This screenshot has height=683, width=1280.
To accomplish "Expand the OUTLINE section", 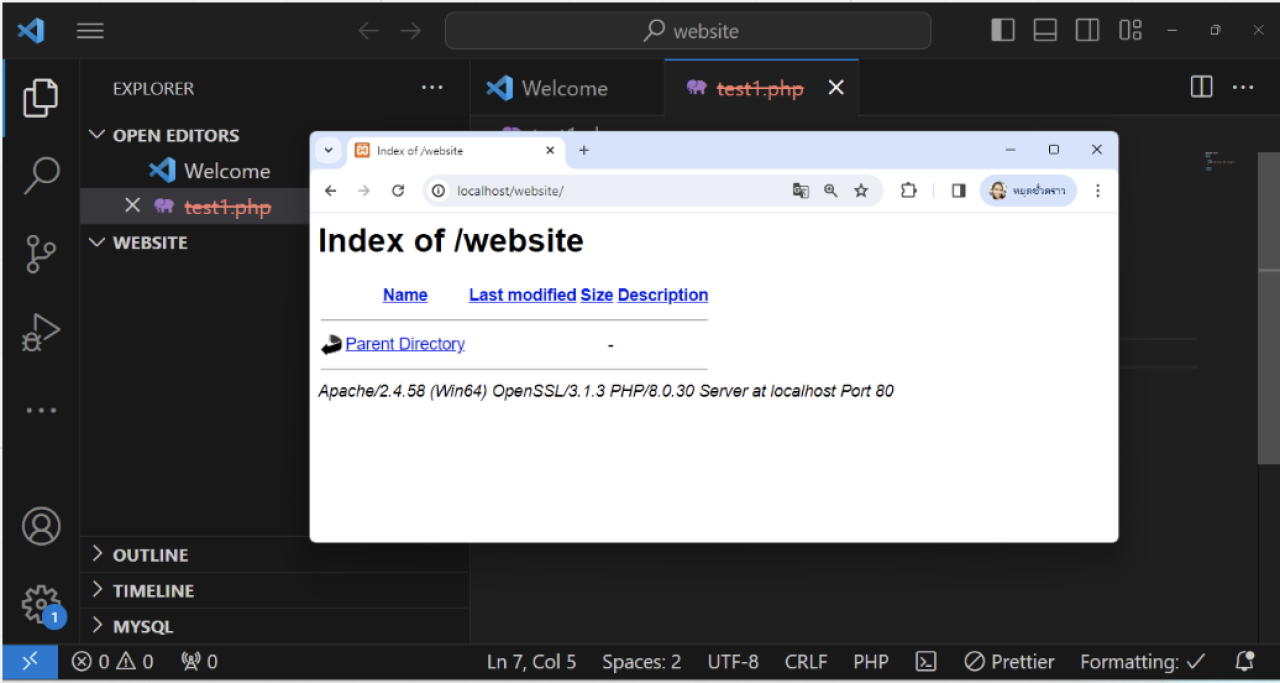I will tap(150, 555).
